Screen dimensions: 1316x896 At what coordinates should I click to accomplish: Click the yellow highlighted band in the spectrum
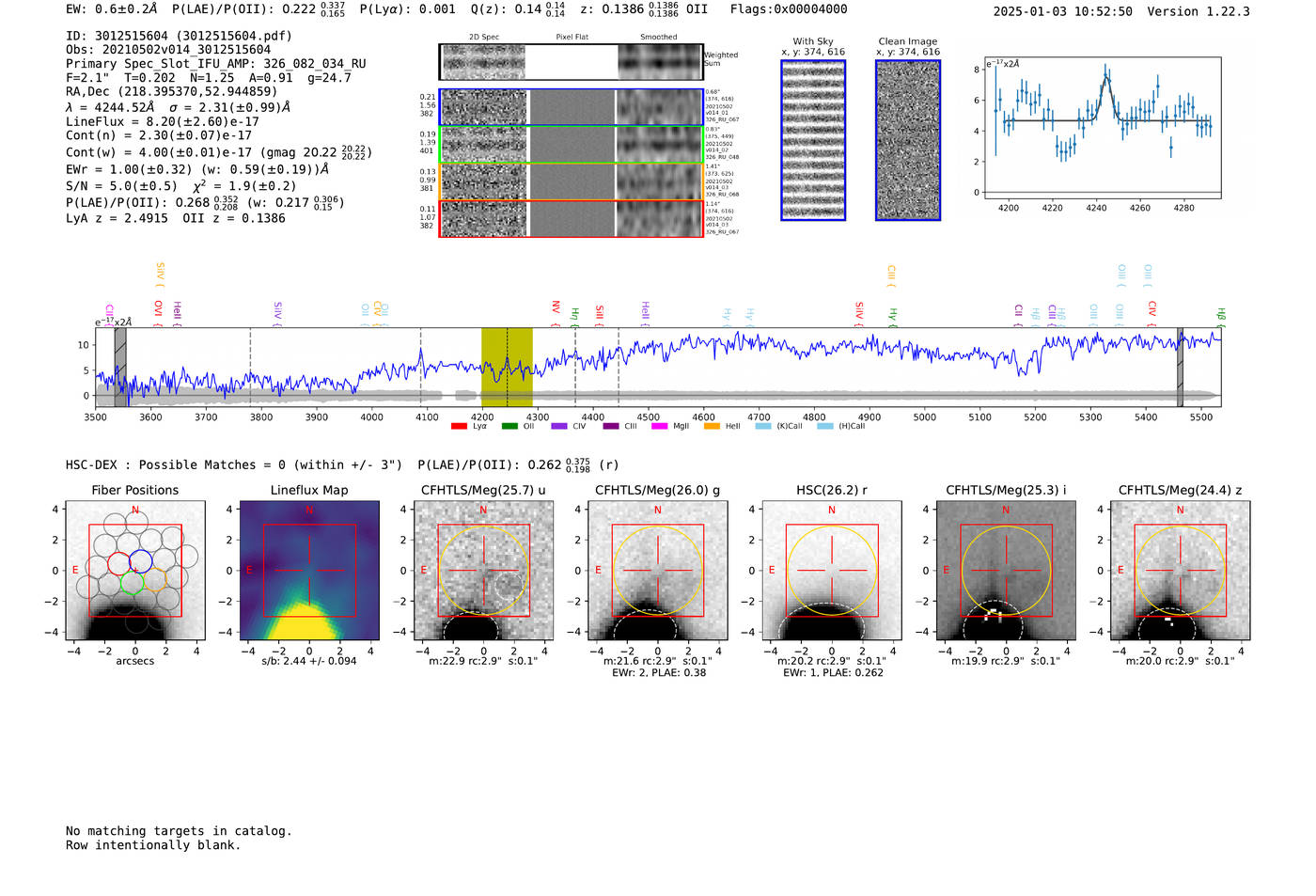(507, 367)
